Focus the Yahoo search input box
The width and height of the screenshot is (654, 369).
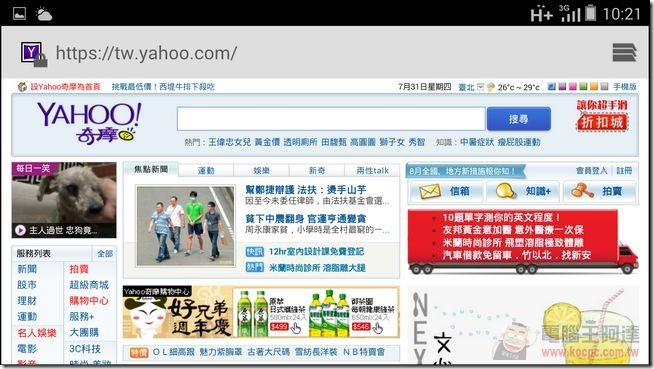click(x=331, y=119)
